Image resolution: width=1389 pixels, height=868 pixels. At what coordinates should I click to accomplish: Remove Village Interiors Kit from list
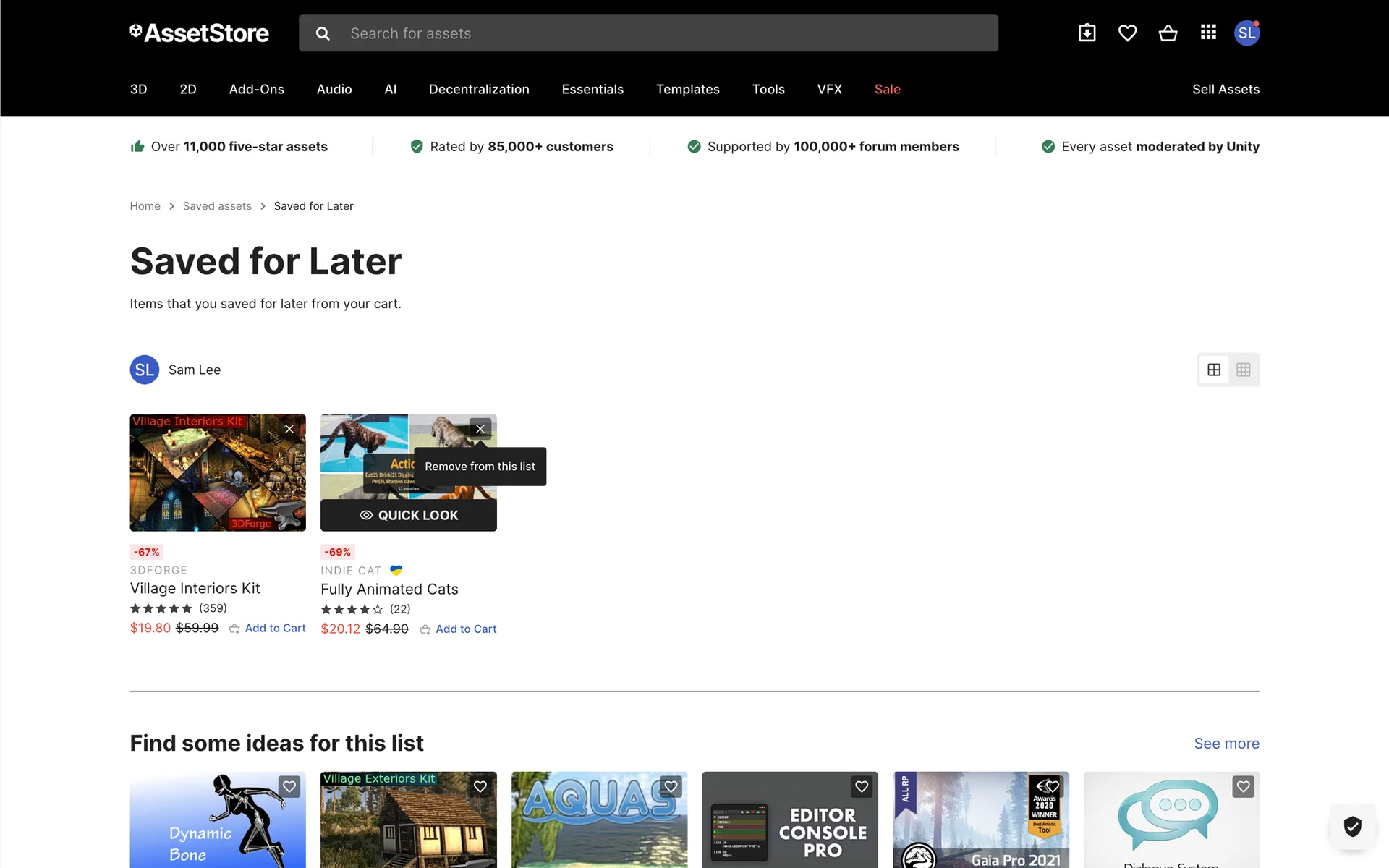coord(289,429)
